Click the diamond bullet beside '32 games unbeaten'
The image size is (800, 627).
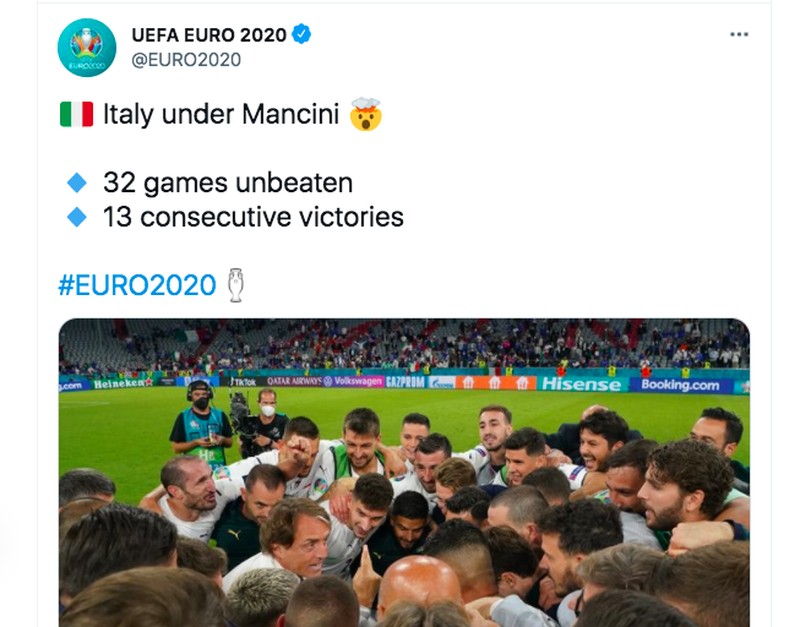tap(77, 182)
